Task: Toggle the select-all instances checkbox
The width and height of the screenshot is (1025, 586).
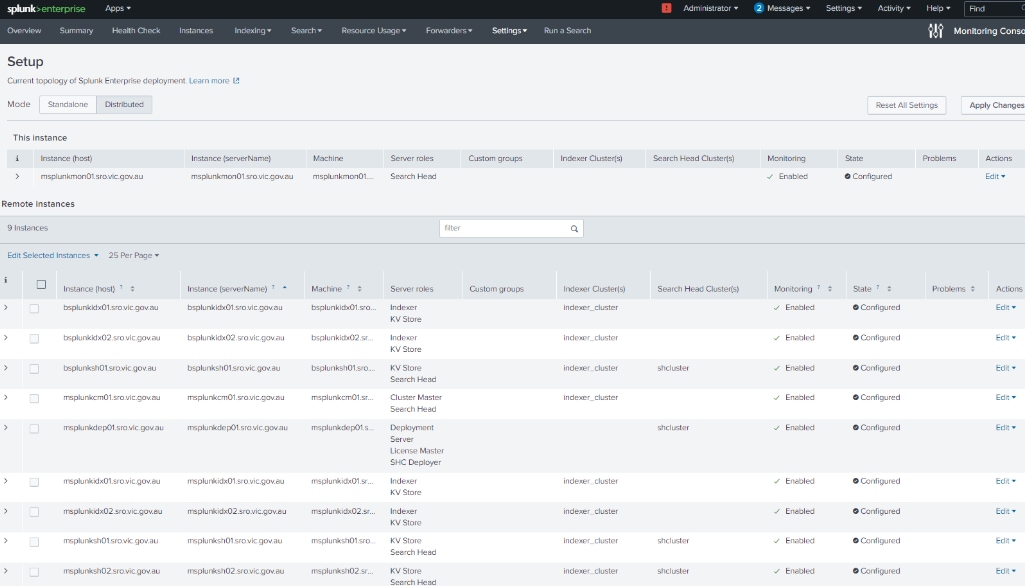Action: (x=41, y=284)
